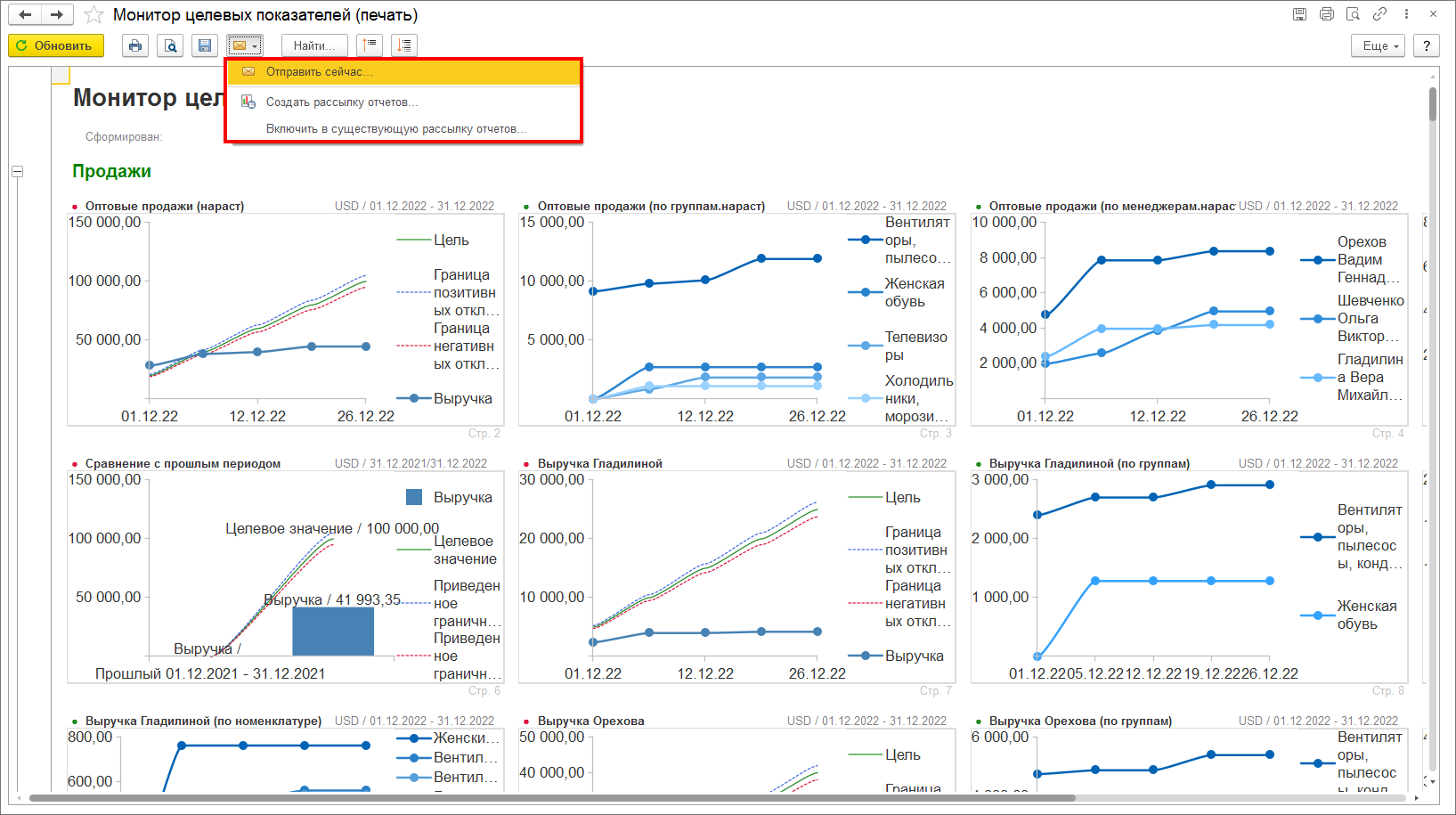
Task: Click the blue Выручка bar in comparison chart
Action: tap(333, 631)
